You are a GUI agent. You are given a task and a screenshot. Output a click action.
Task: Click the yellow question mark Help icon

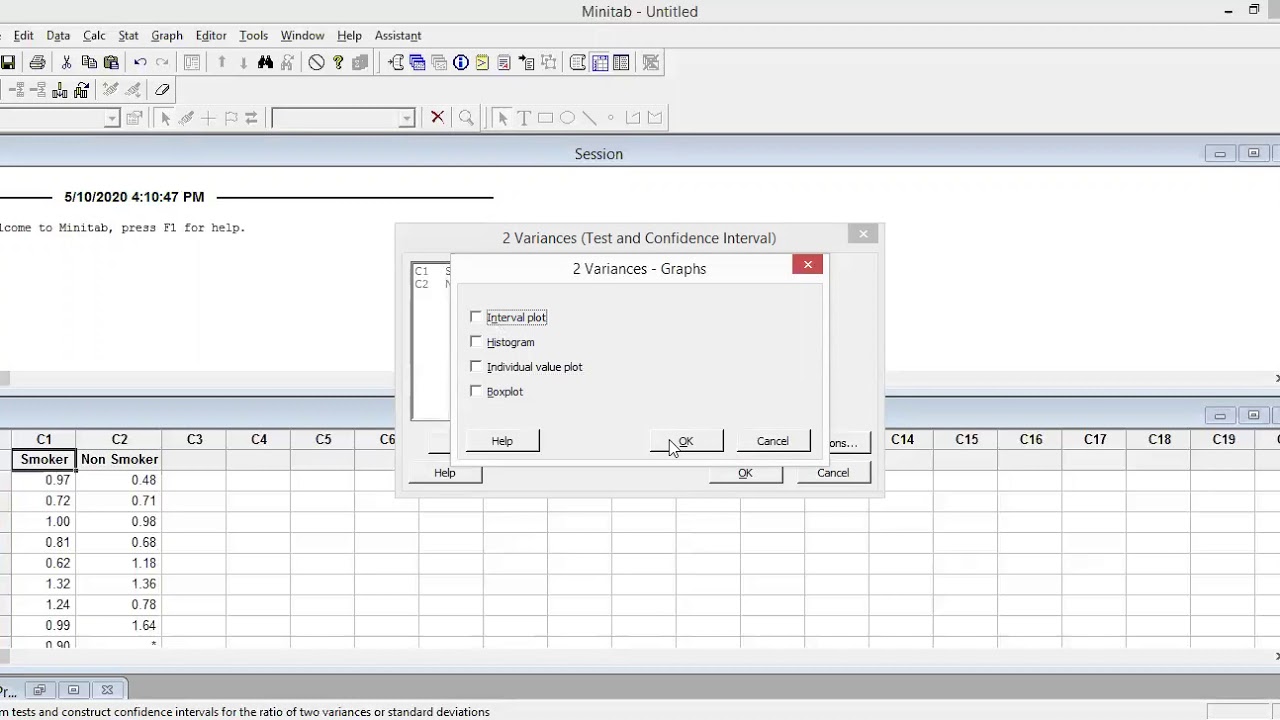[x=338, y=62]
